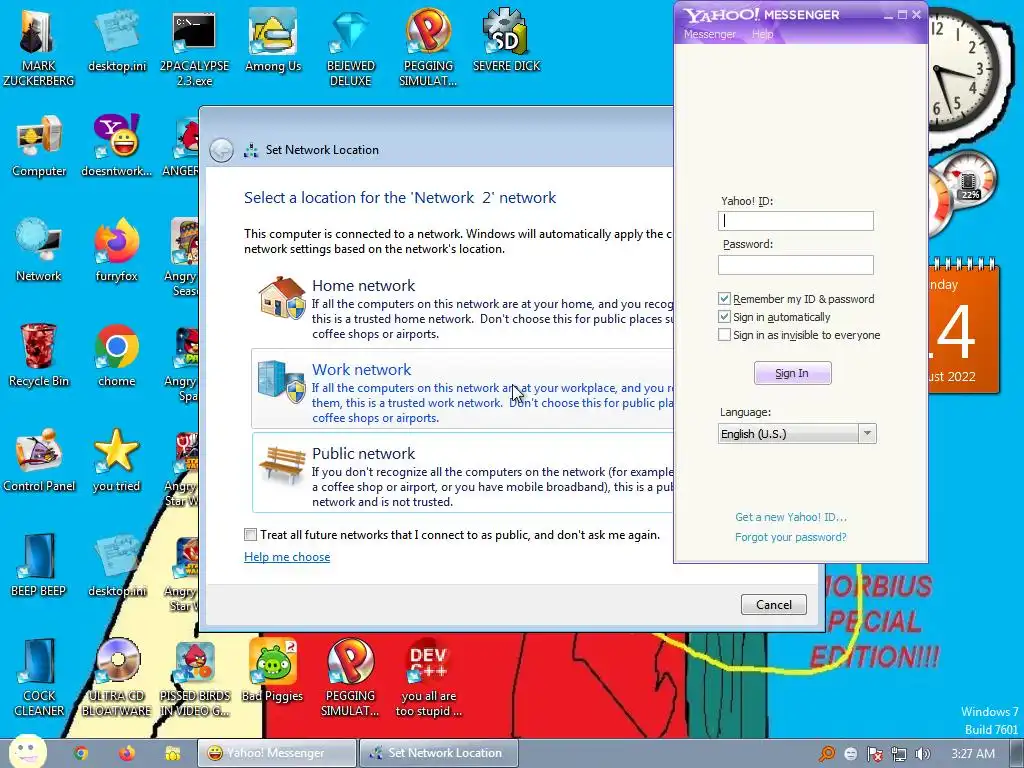Switch to Yahoo! Messenger taskbar button
This screenshot has width=1024, height=768.
click(x=277, y=753)
